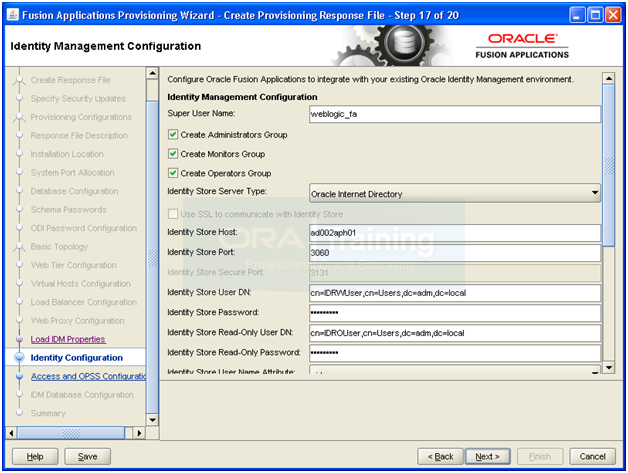Click sidebar vertical scrollbar down arrow
This screenshot has height=473, width=628.
[x=152, y=420]
